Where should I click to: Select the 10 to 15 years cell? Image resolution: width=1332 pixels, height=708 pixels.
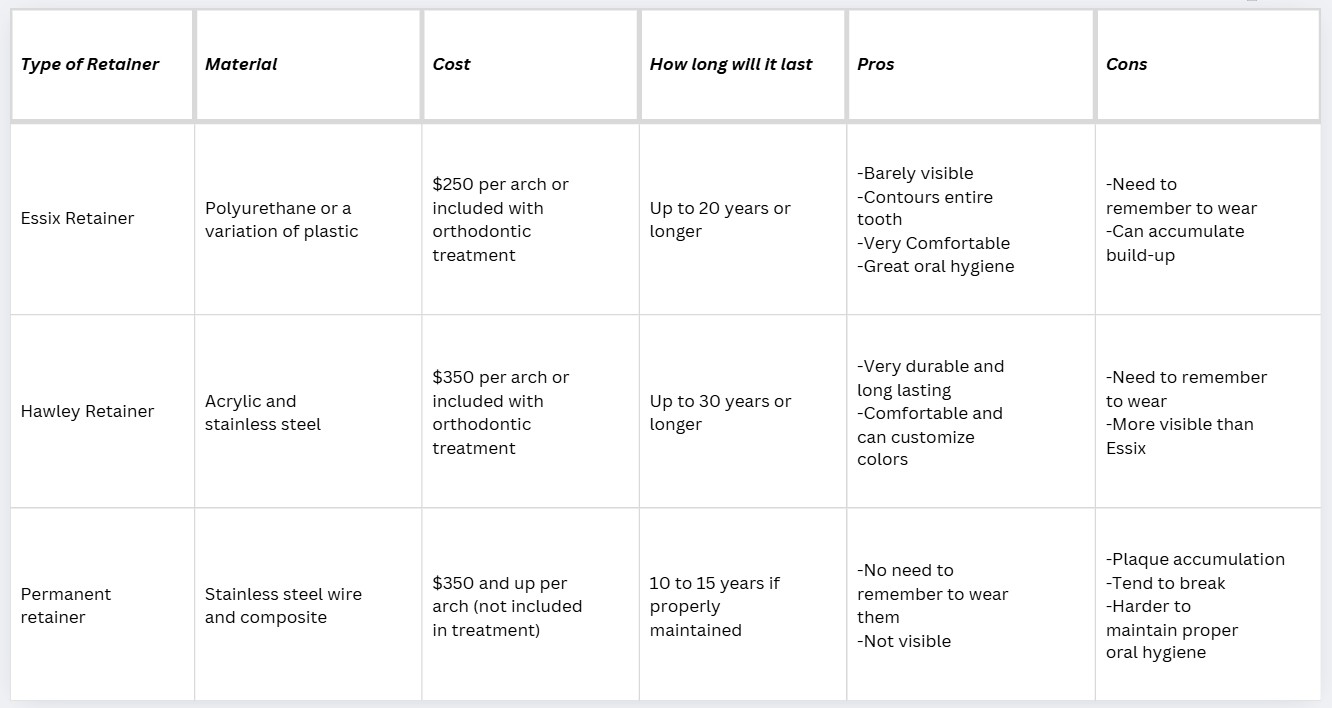pyautogui.click(x=743, y=605)
